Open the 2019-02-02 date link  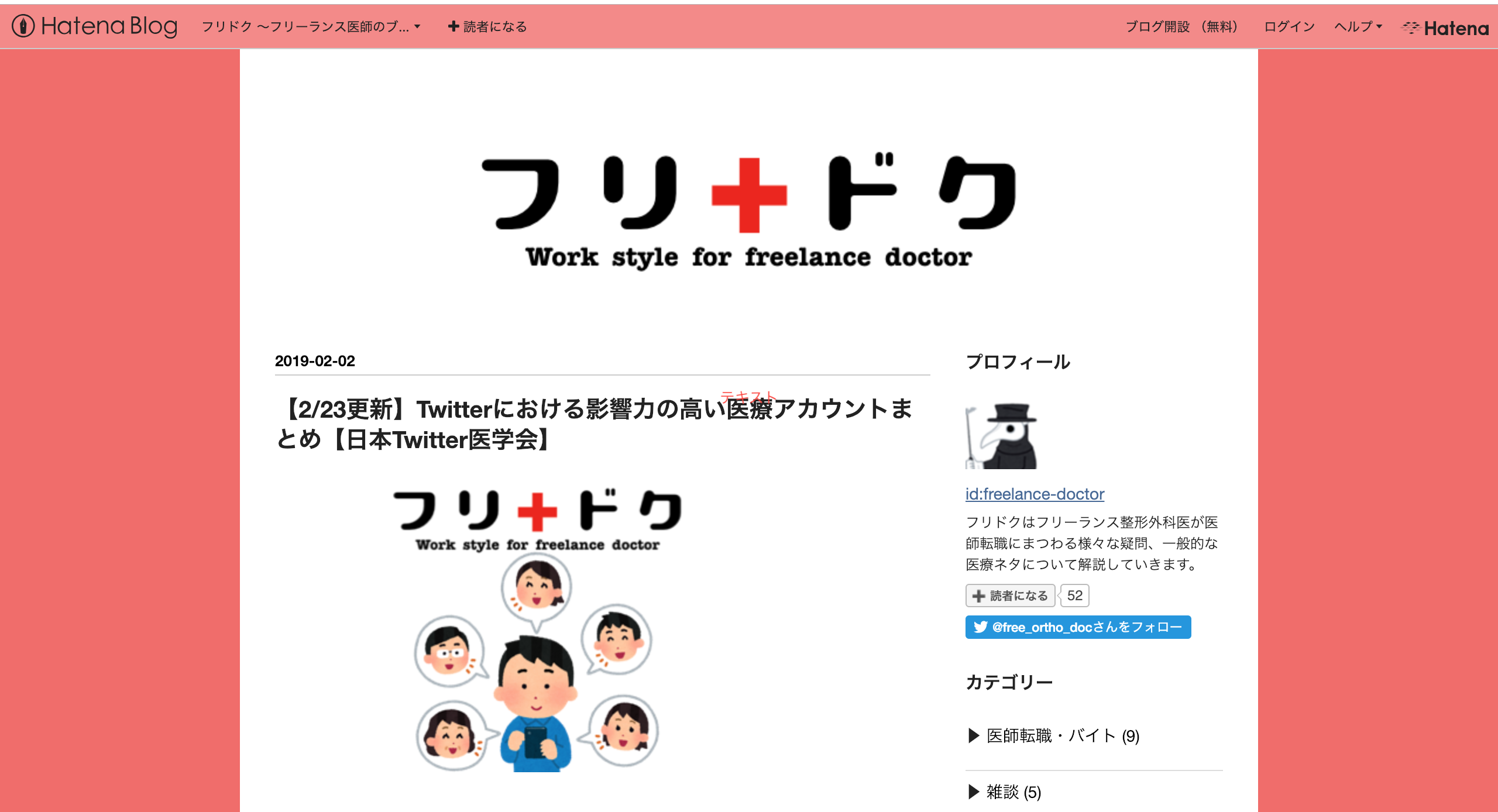pyautogui.click(x=315, y=361)
